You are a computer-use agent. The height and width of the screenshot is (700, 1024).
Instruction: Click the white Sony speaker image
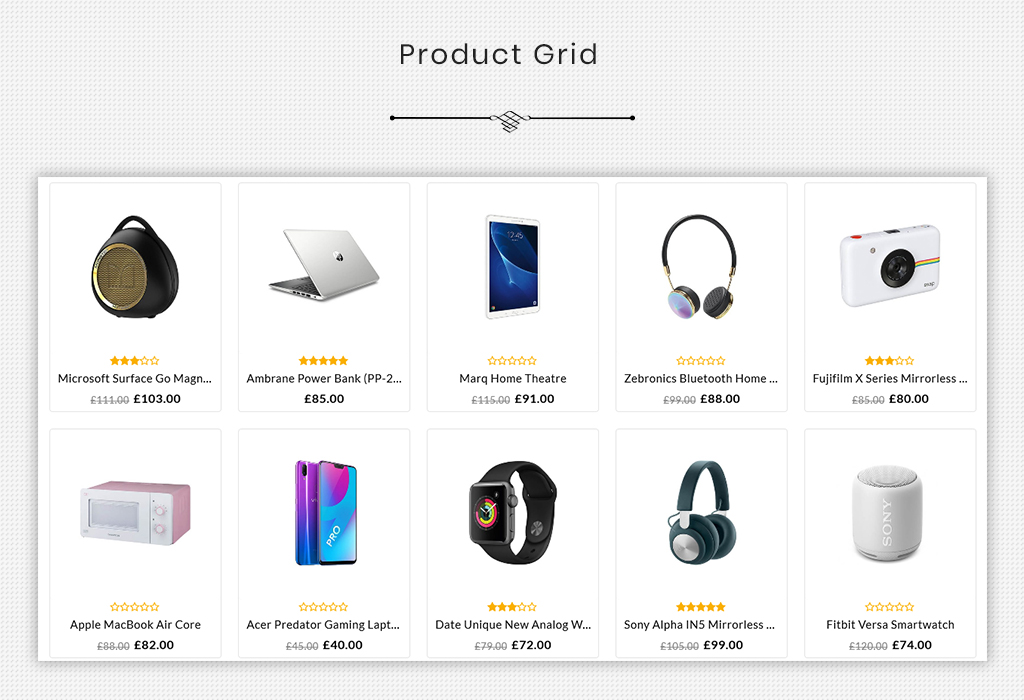point(887,513)
